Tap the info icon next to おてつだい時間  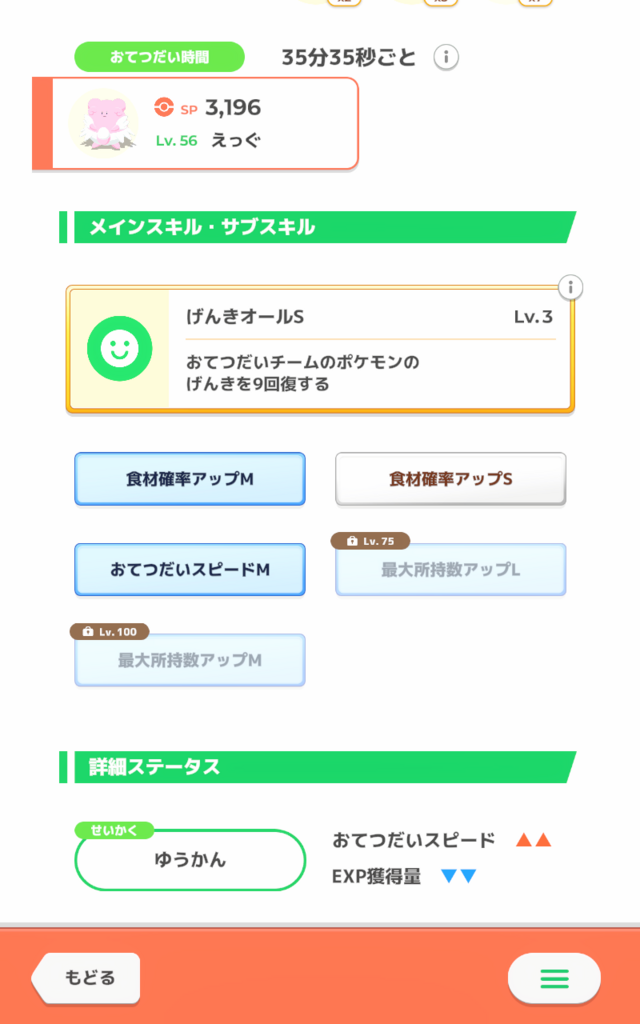446,57
